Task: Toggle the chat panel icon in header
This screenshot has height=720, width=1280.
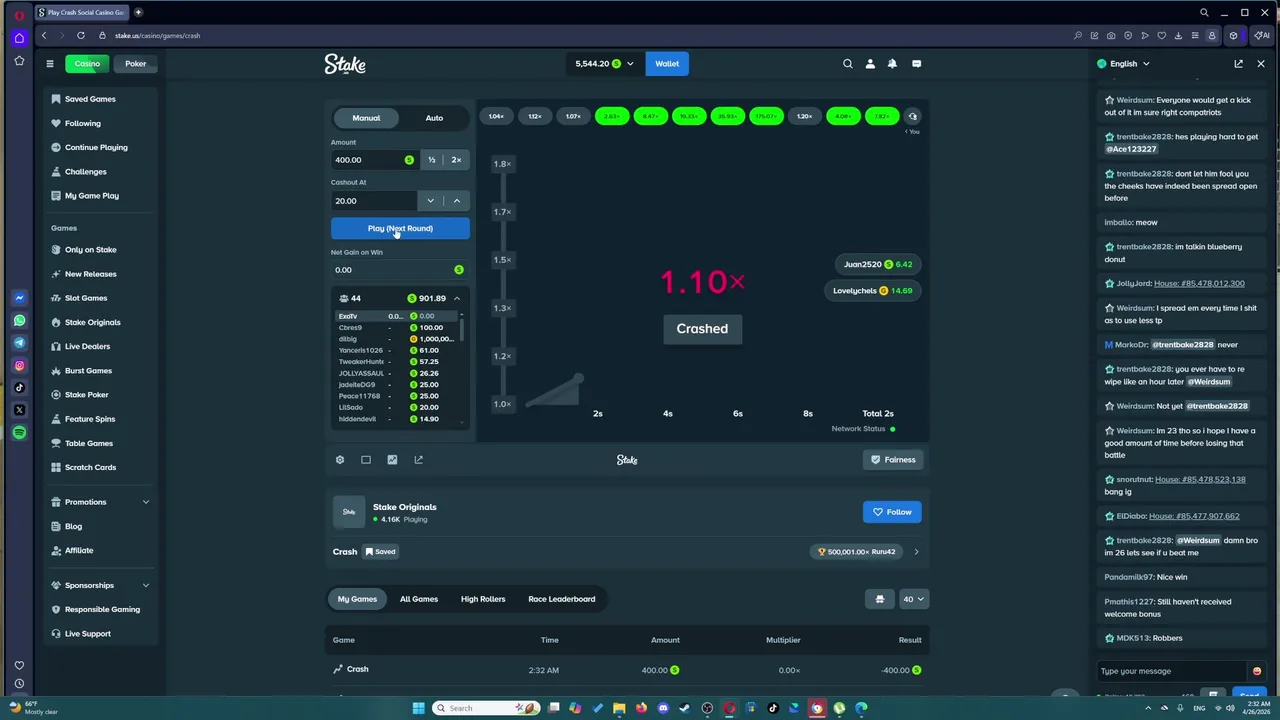Action: (x=916, y=64)
